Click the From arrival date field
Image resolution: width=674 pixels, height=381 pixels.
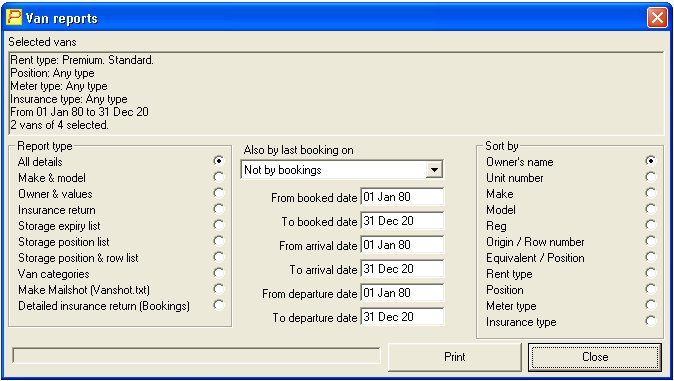[402, 245]
